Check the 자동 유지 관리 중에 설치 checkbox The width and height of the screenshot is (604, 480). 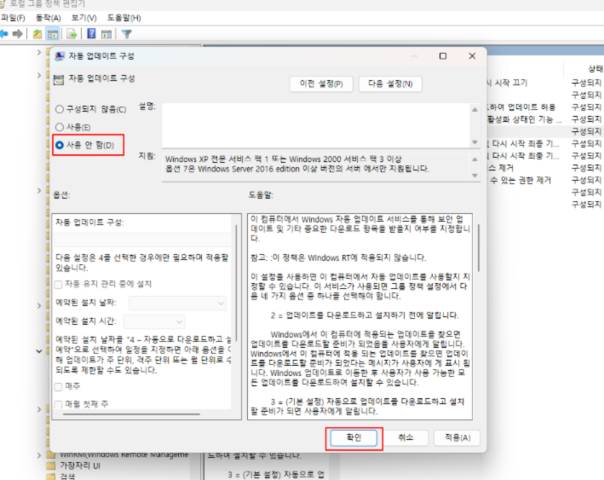point(59,284)
